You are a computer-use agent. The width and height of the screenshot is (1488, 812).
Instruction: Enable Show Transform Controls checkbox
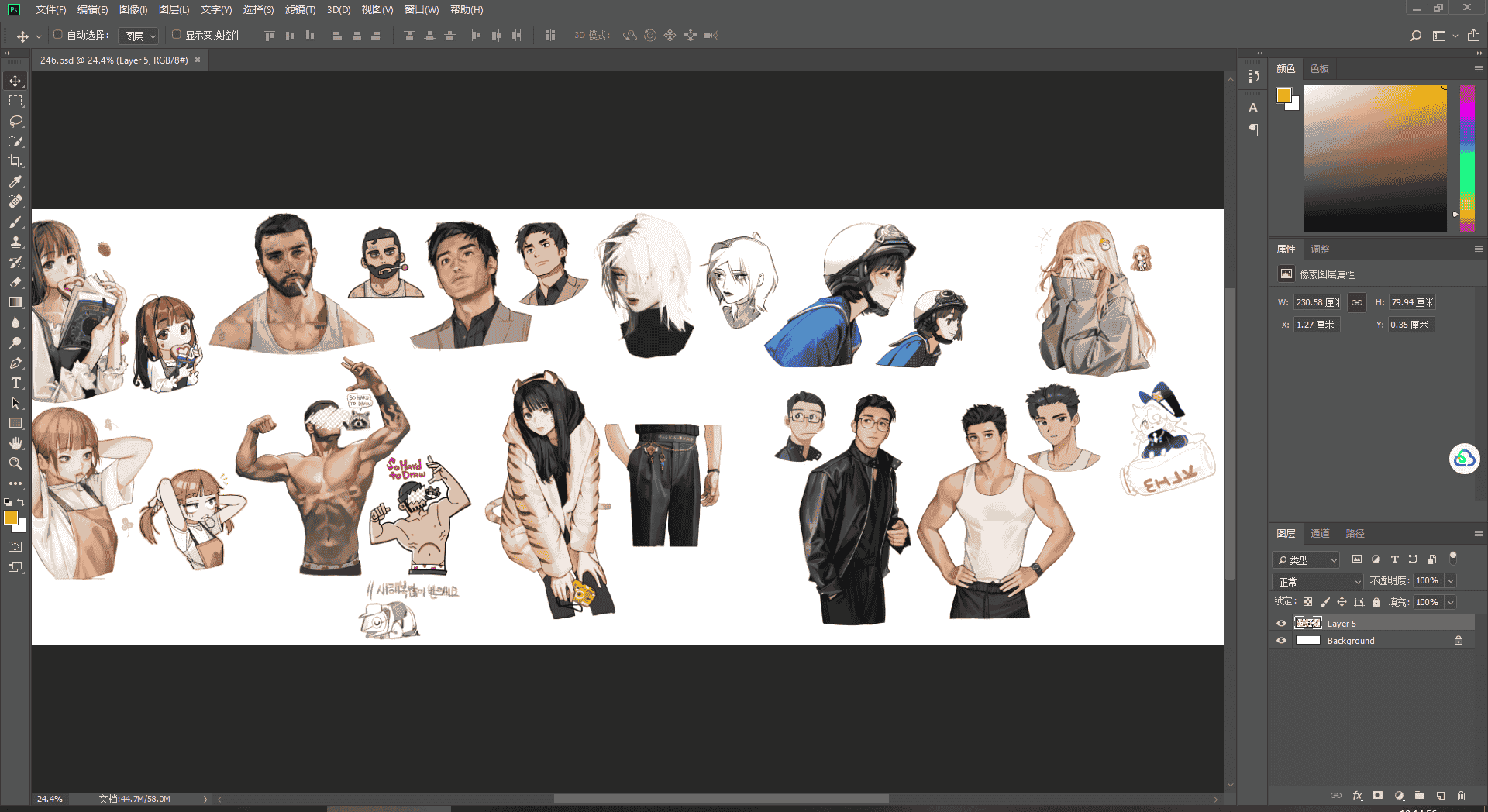tap(176, 35)
